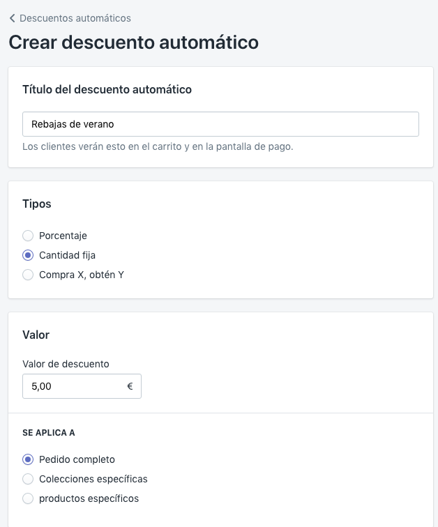
Task: Click the back chevron icon beside Descuentos automáticos
Action: coord(12,18)
